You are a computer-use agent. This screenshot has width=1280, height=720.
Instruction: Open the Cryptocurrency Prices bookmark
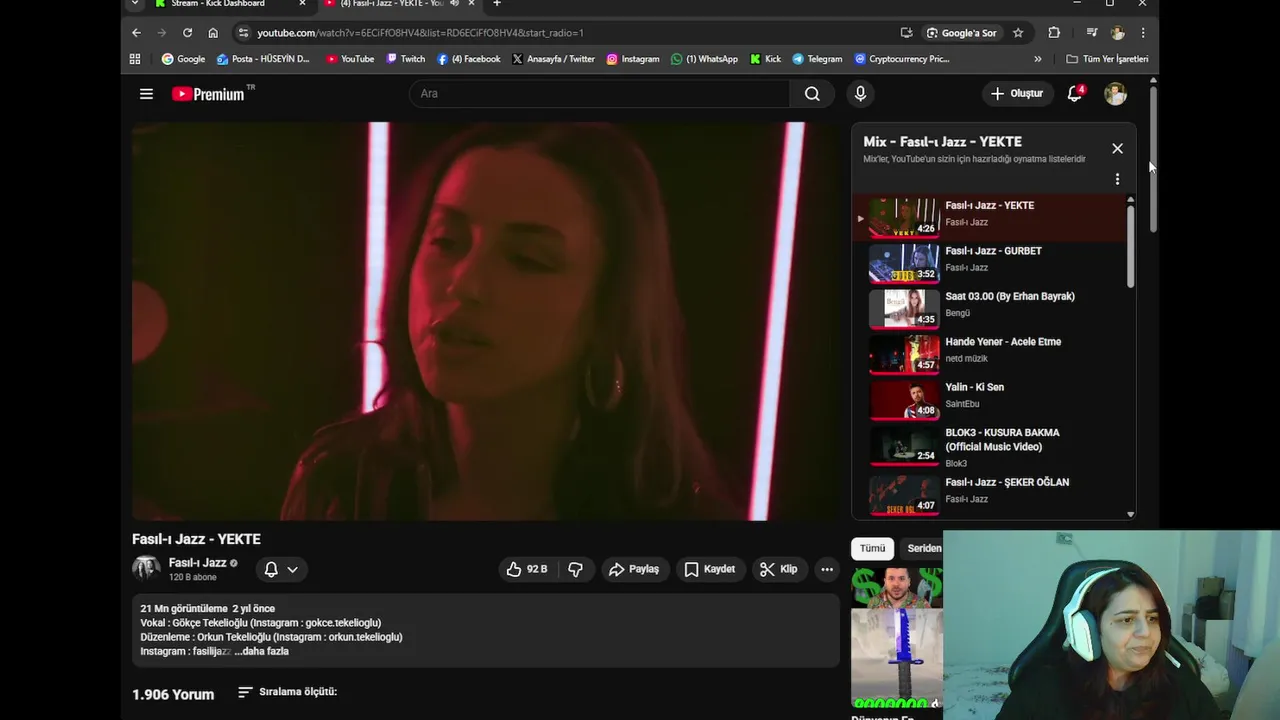(902, 59)
